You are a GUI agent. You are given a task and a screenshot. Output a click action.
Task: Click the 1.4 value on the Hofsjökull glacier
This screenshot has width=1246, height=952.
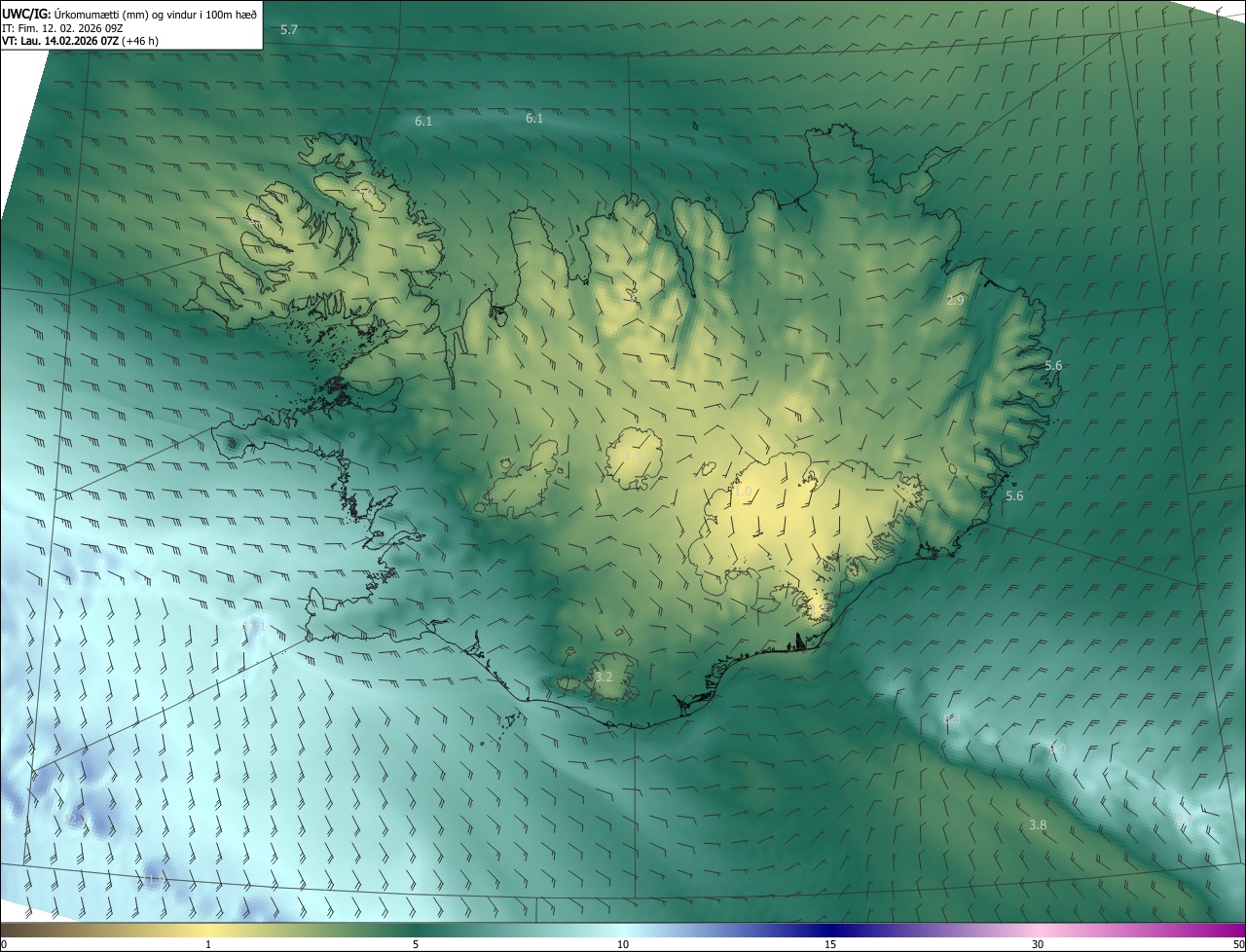pos(633,456)
